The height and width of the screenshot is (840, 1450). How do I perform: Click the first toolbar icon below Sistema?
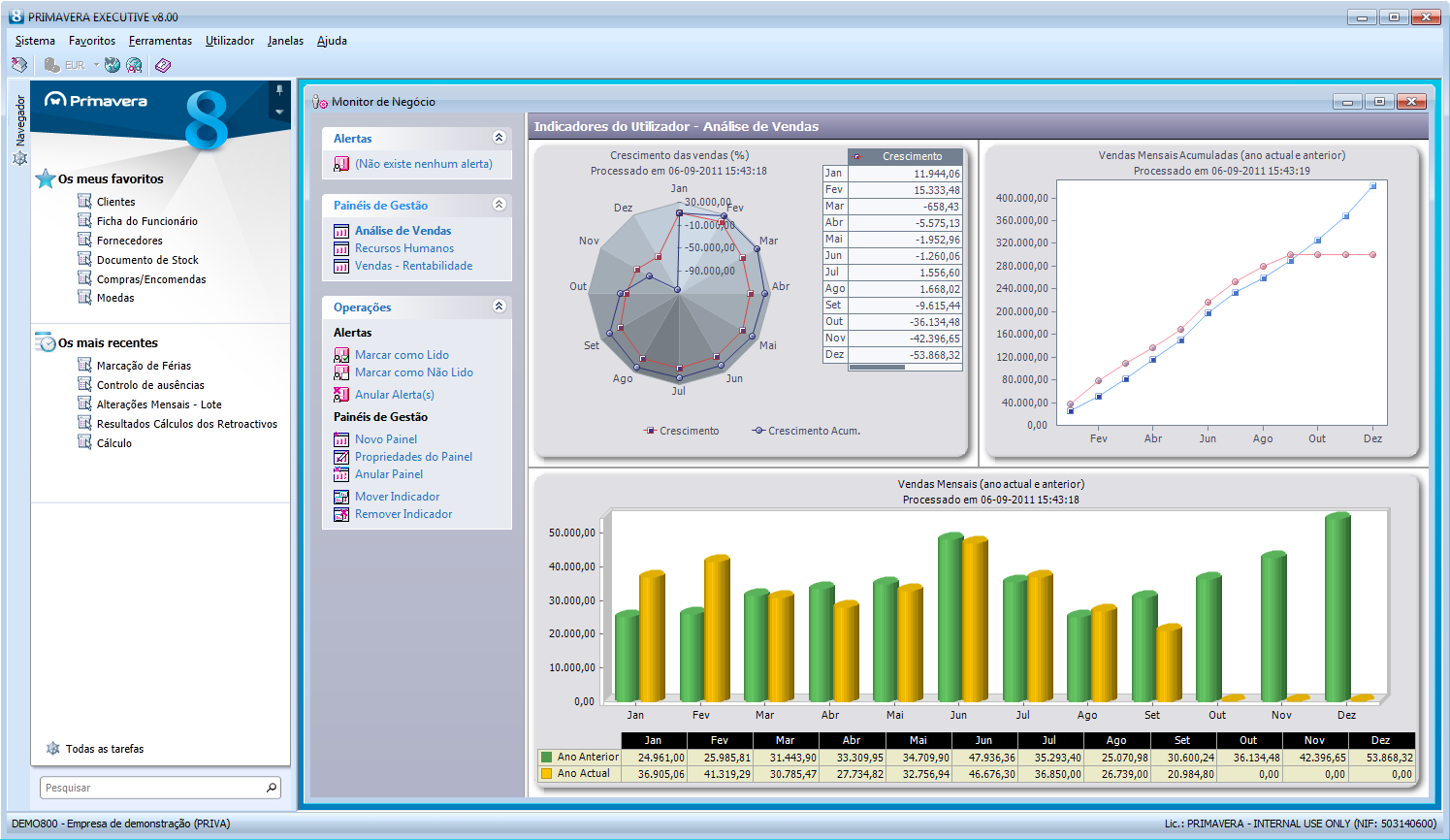click(18, 65)
